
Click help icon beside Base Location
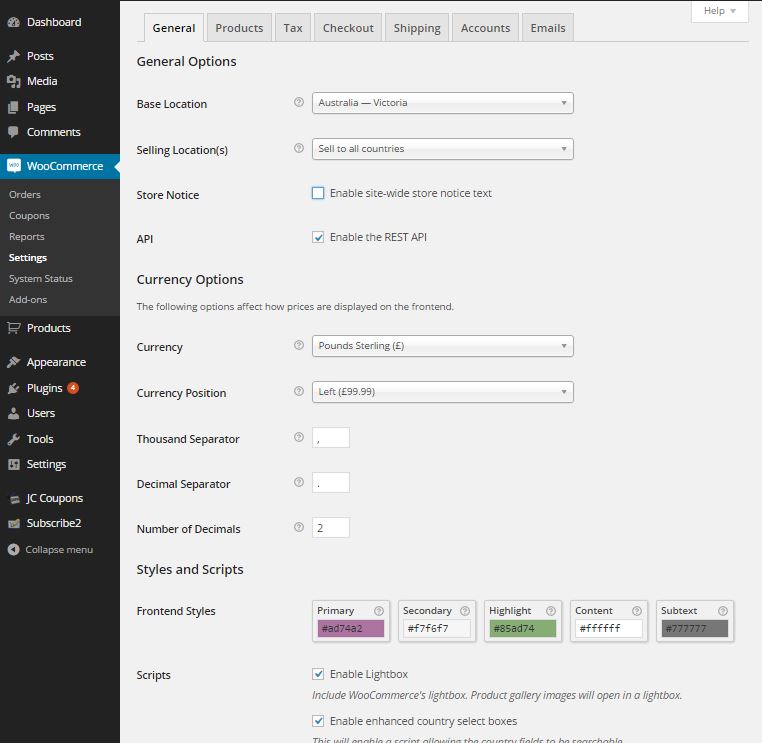click(298, 103)
